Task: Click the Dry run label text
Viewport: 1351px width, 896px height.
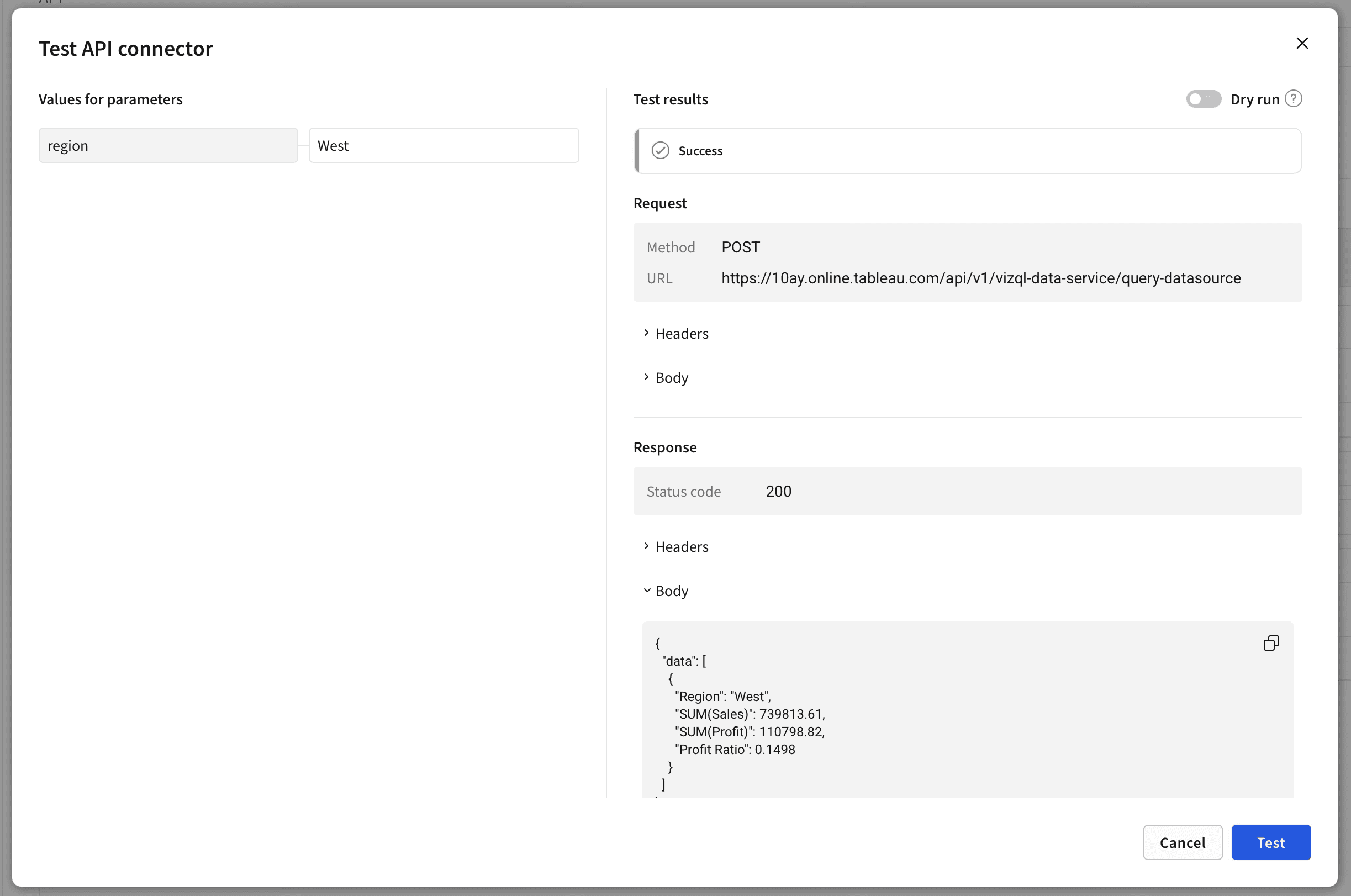Action: [1254, 99]
